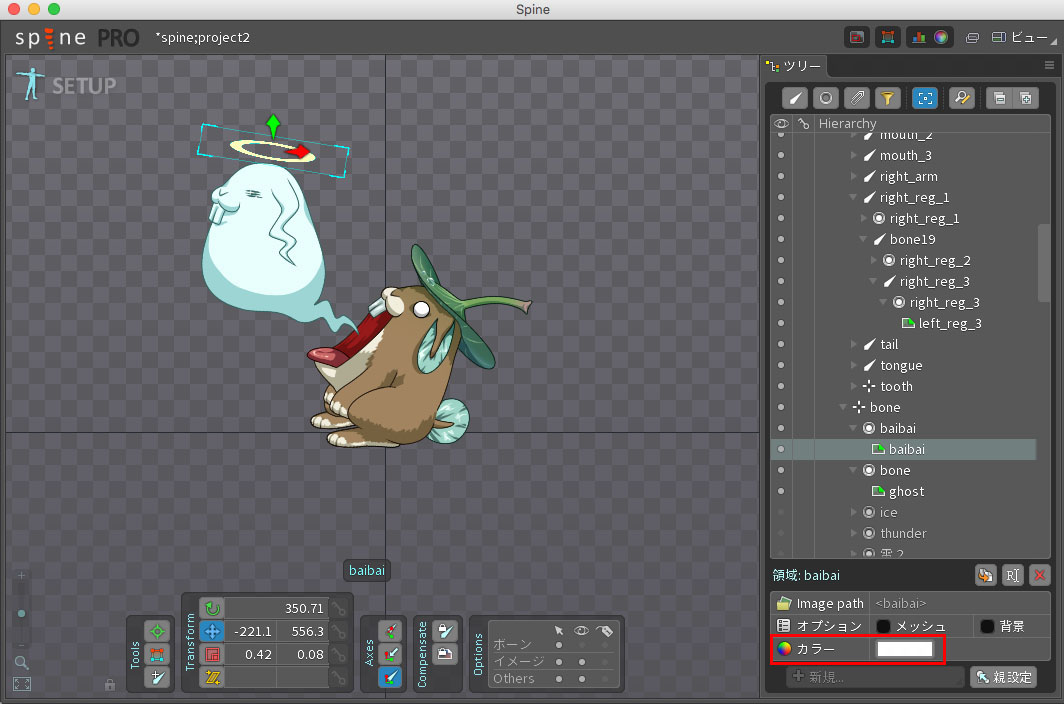Click the yellow funnel filter icon

(x=888, y=98)
